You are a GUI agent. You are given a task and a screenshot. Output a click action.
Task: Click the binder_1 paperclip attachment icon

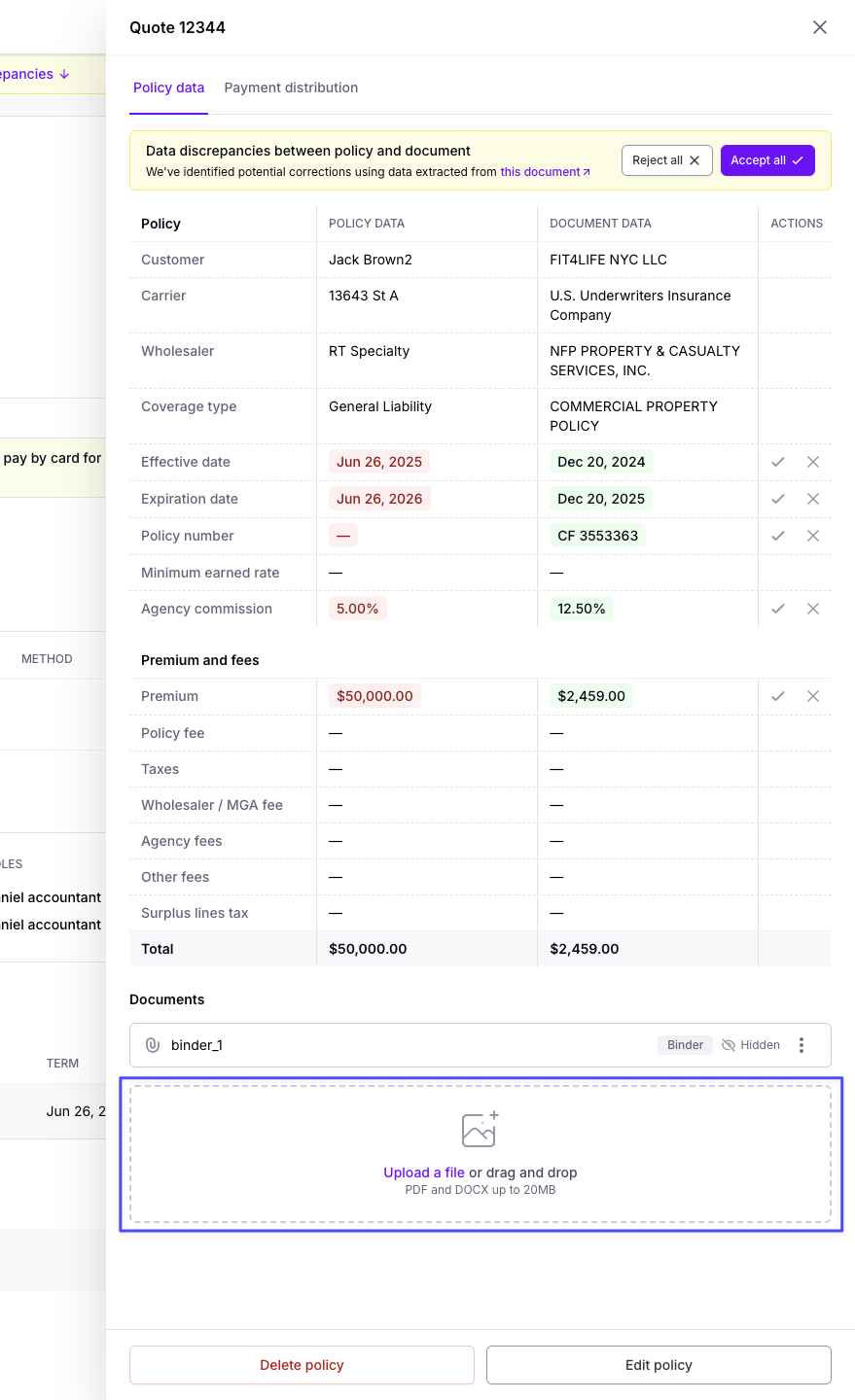tap(153, 1045)
